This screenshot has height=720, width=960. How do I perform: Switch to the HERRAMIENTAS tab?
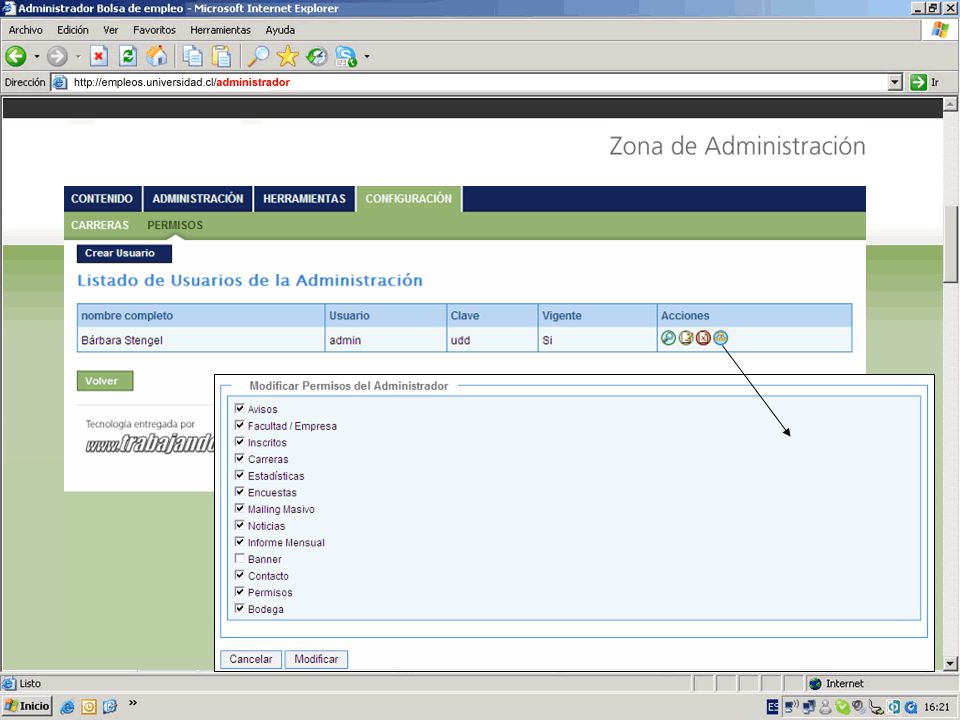[304, 199]
